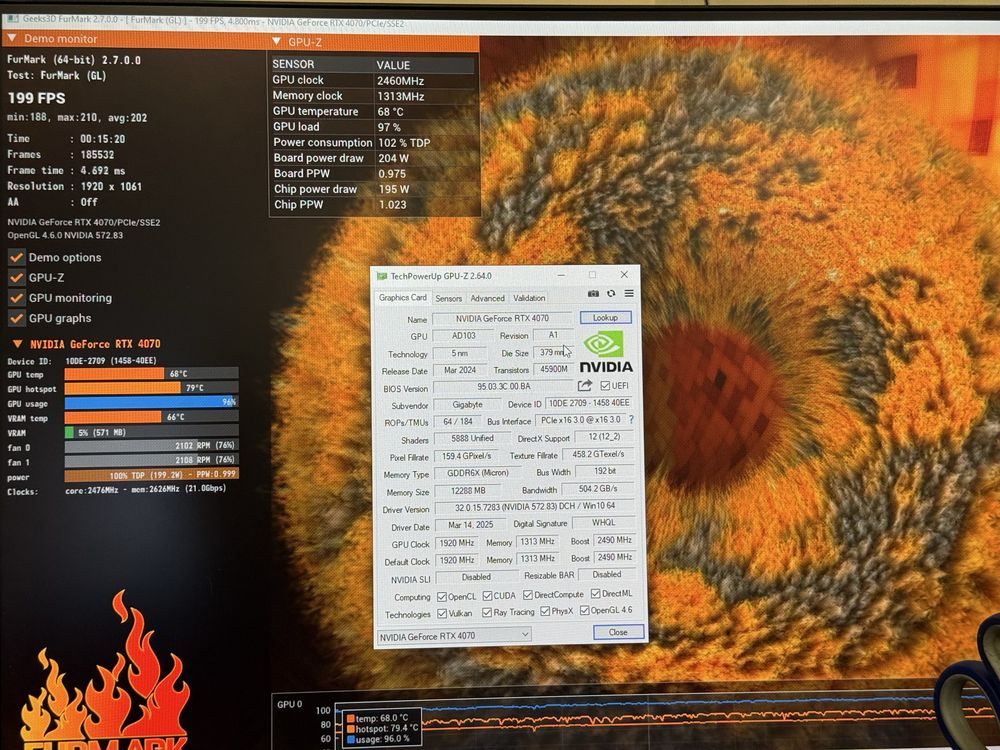Toggle the GPU graphs checkbox
Viewport: 1000px width, 750px height.
(17, 318)
